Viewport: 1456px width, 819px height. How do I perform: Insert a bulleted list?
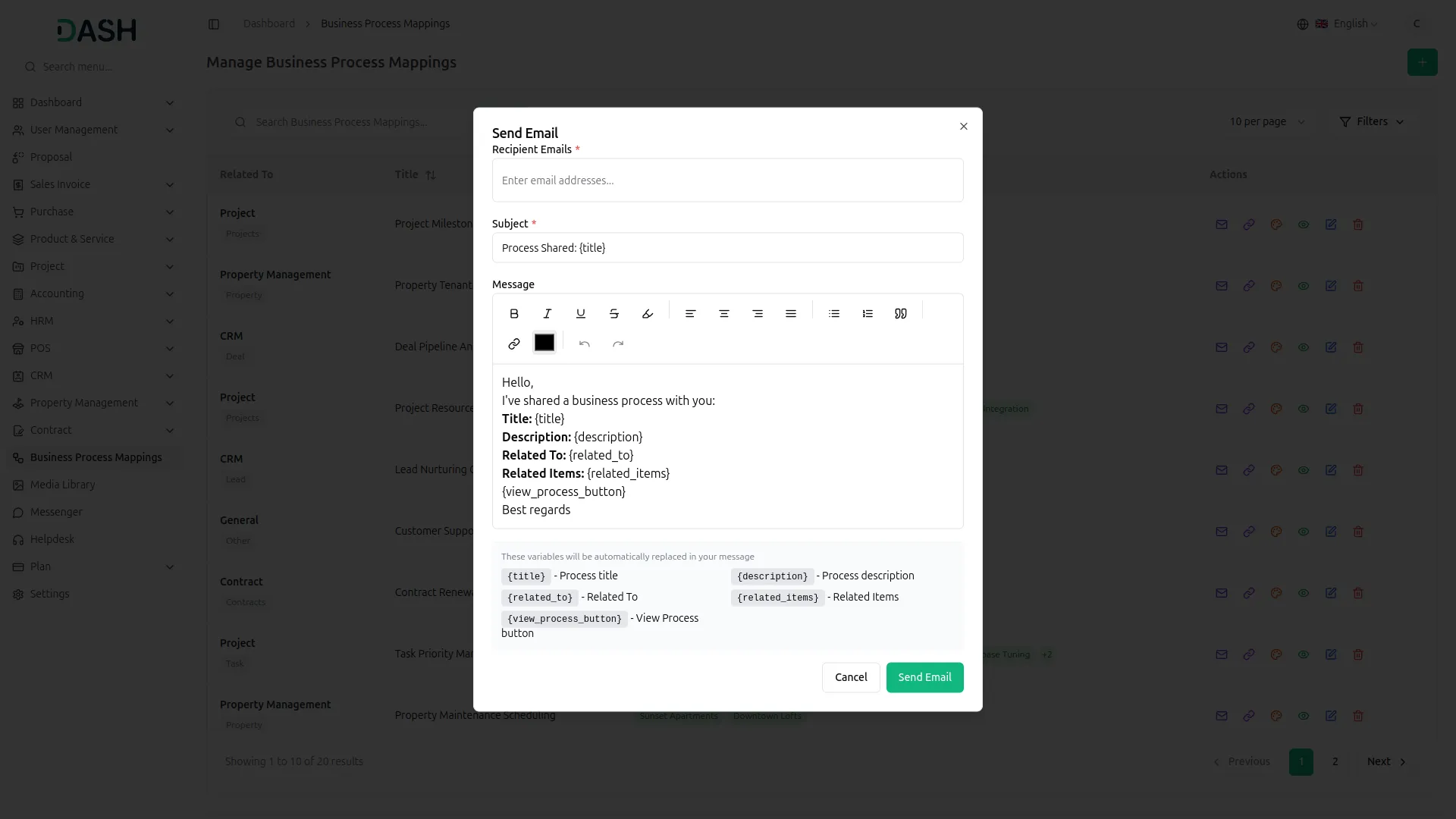[834, 314]
